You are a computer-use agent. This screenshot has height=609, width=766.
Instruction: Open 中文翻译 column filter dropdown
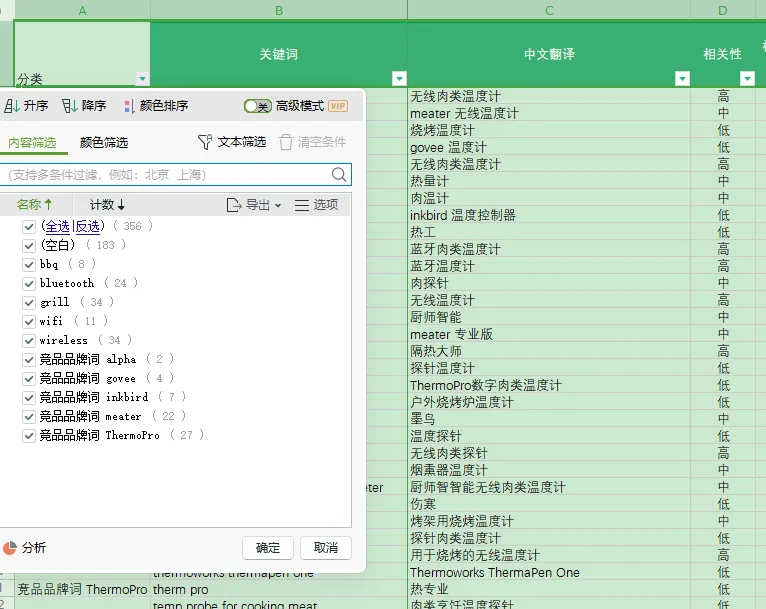(x=682, y=79)
